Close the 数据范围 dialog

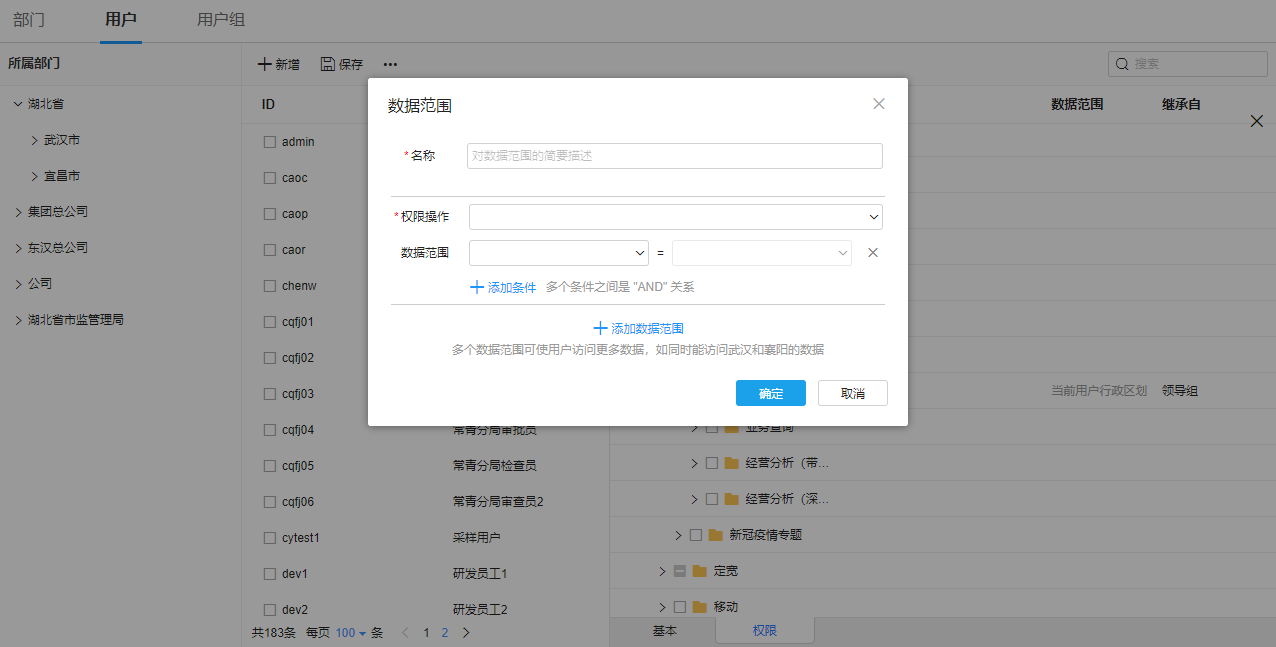coord(879,104)
